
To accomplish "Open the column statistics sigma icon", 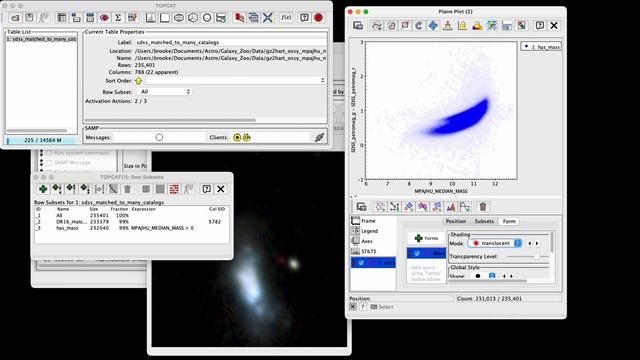I will 118,18.
